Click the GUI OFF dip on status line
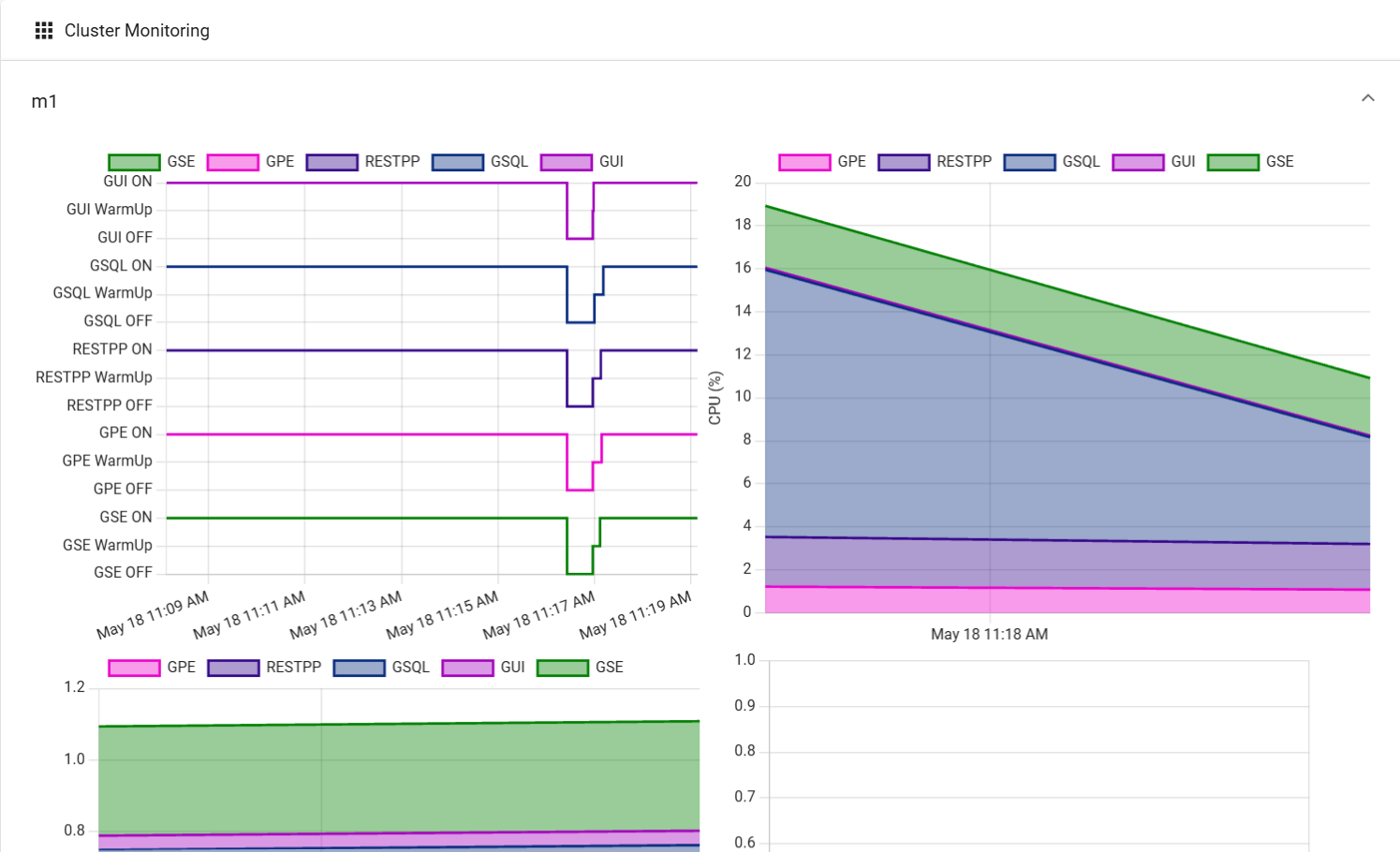Screen dimensions: 1400x852 580,238
